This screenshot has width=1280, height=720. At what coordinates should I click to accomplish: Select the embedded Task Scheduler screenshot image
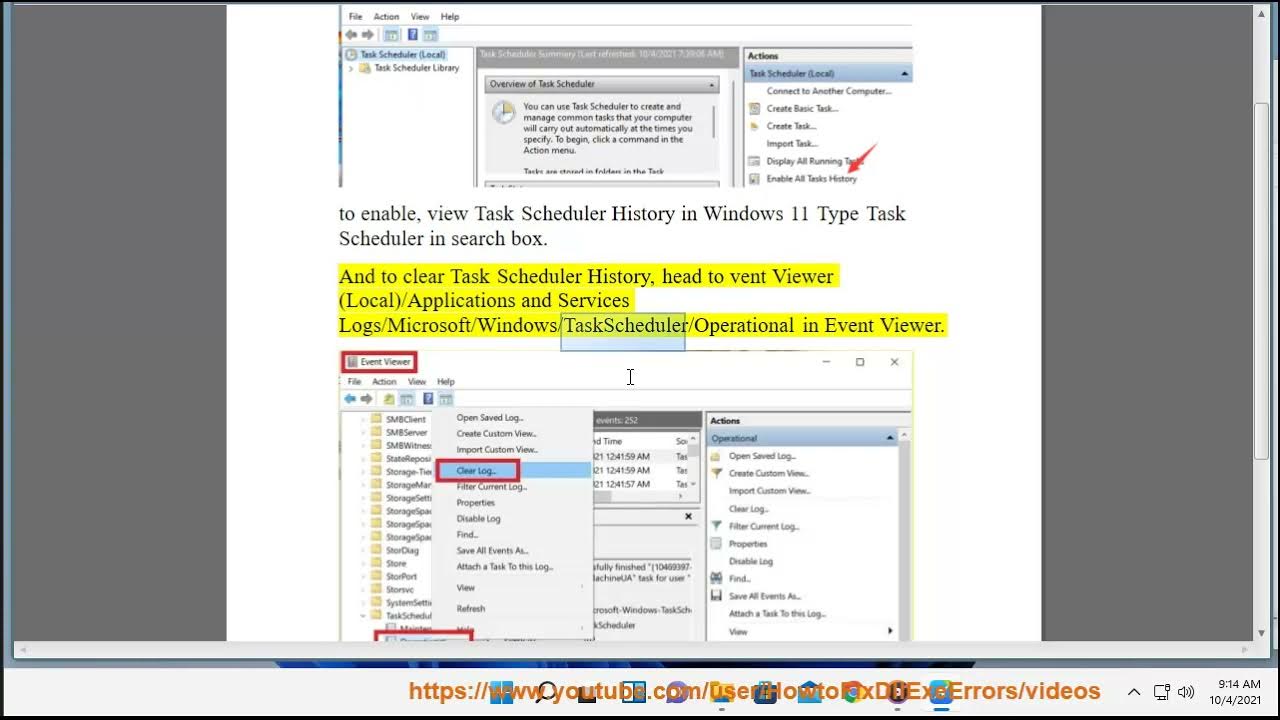click(x=626, y=98)
